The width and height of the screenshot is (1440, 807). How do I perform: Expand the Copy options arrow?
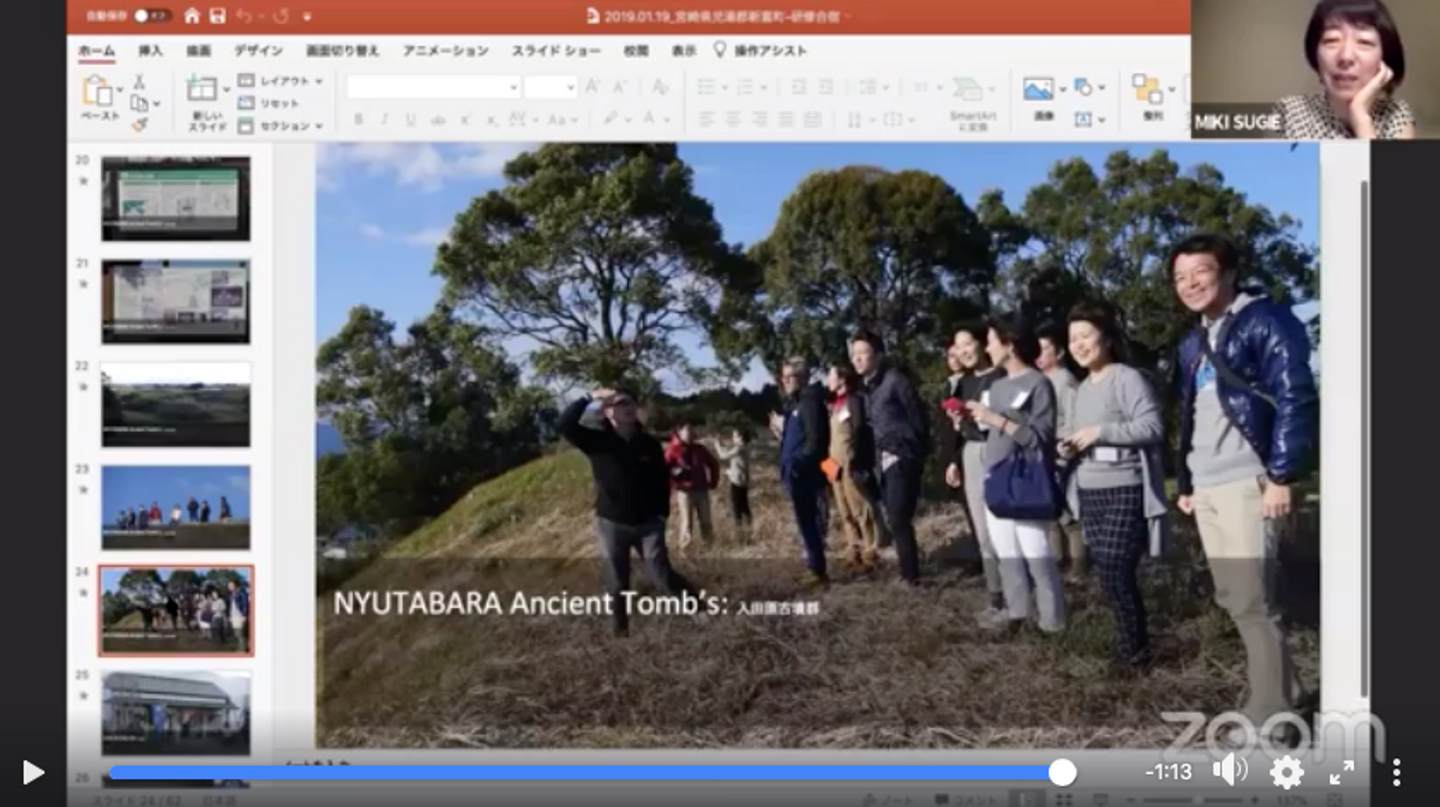pyautogui.click(x=157, y=103)
